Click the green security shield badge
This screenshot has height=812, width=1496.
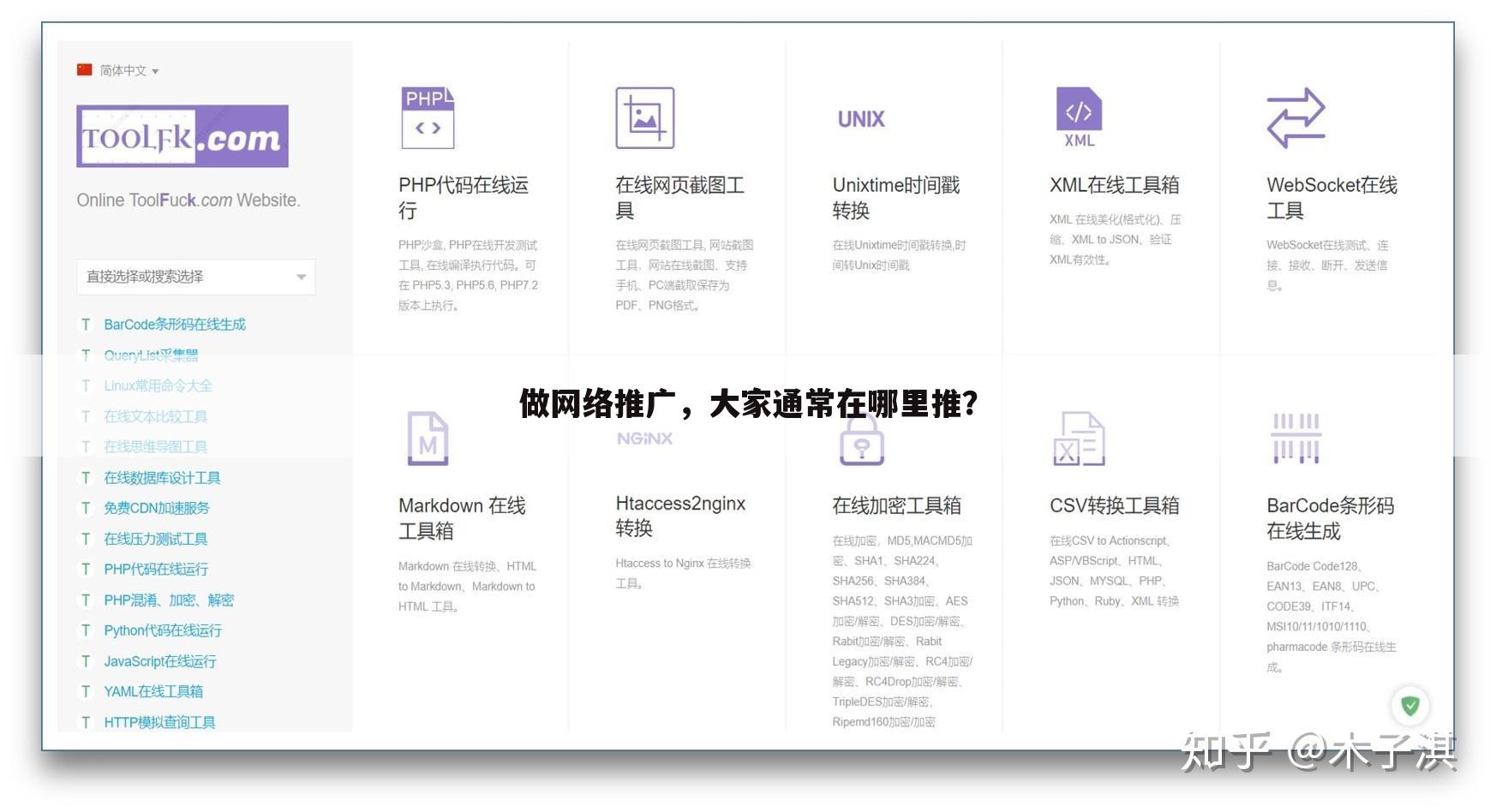click(1410, 705)
